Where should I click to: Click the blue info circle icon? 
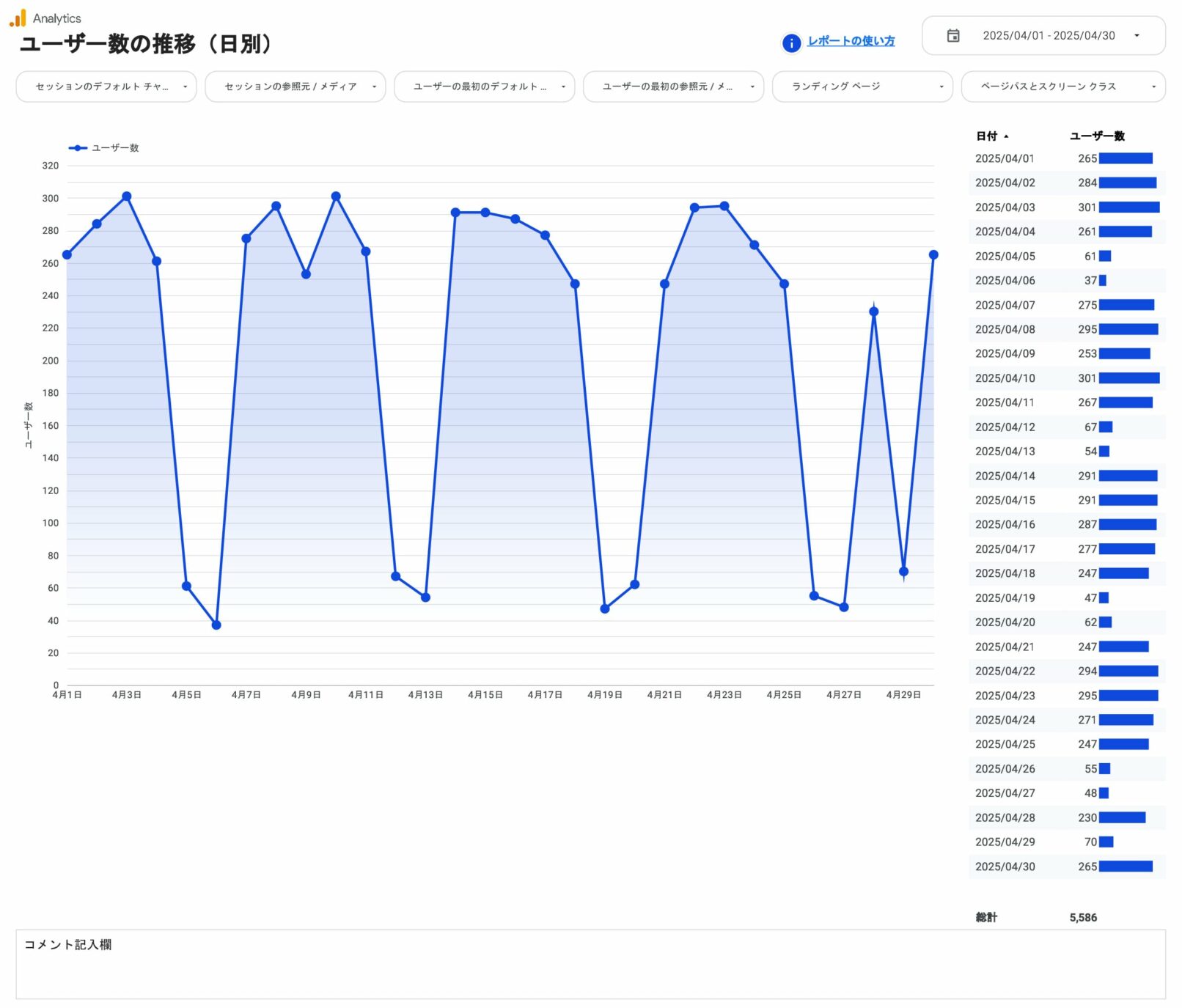[791, 43]
